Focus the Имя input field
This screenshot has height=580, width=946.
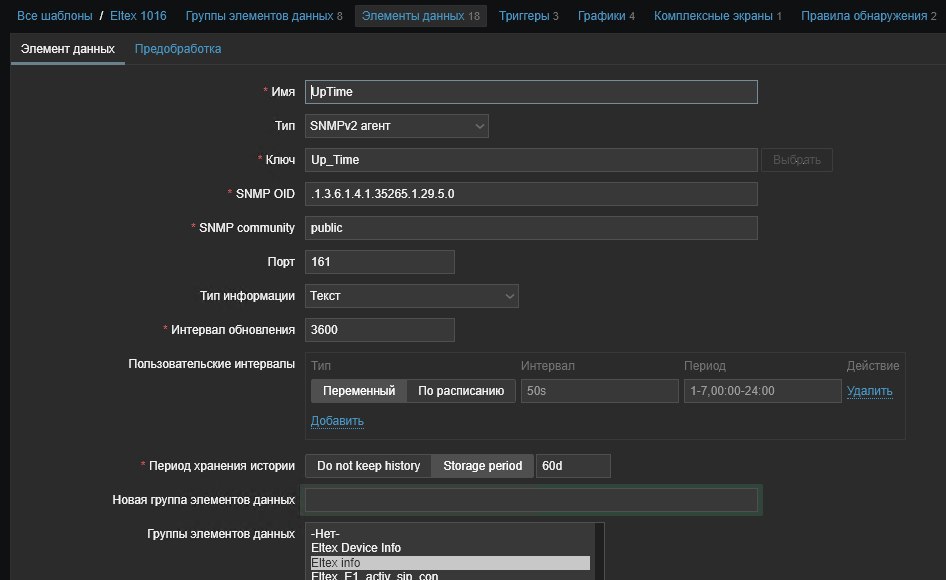coord(530,92)
